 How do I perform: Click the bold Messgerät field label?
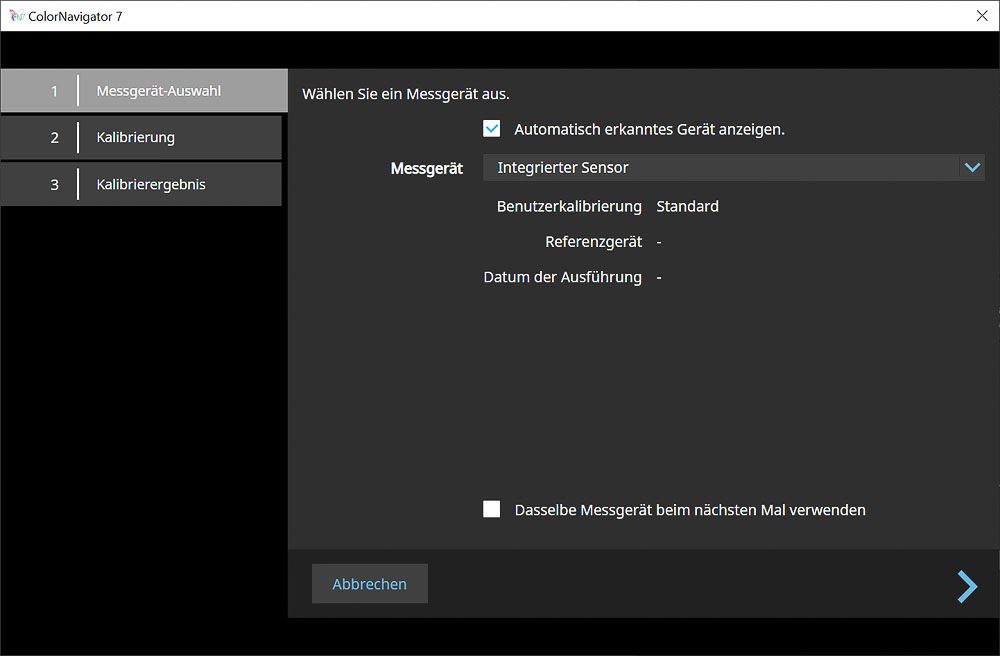pos(426,169)
